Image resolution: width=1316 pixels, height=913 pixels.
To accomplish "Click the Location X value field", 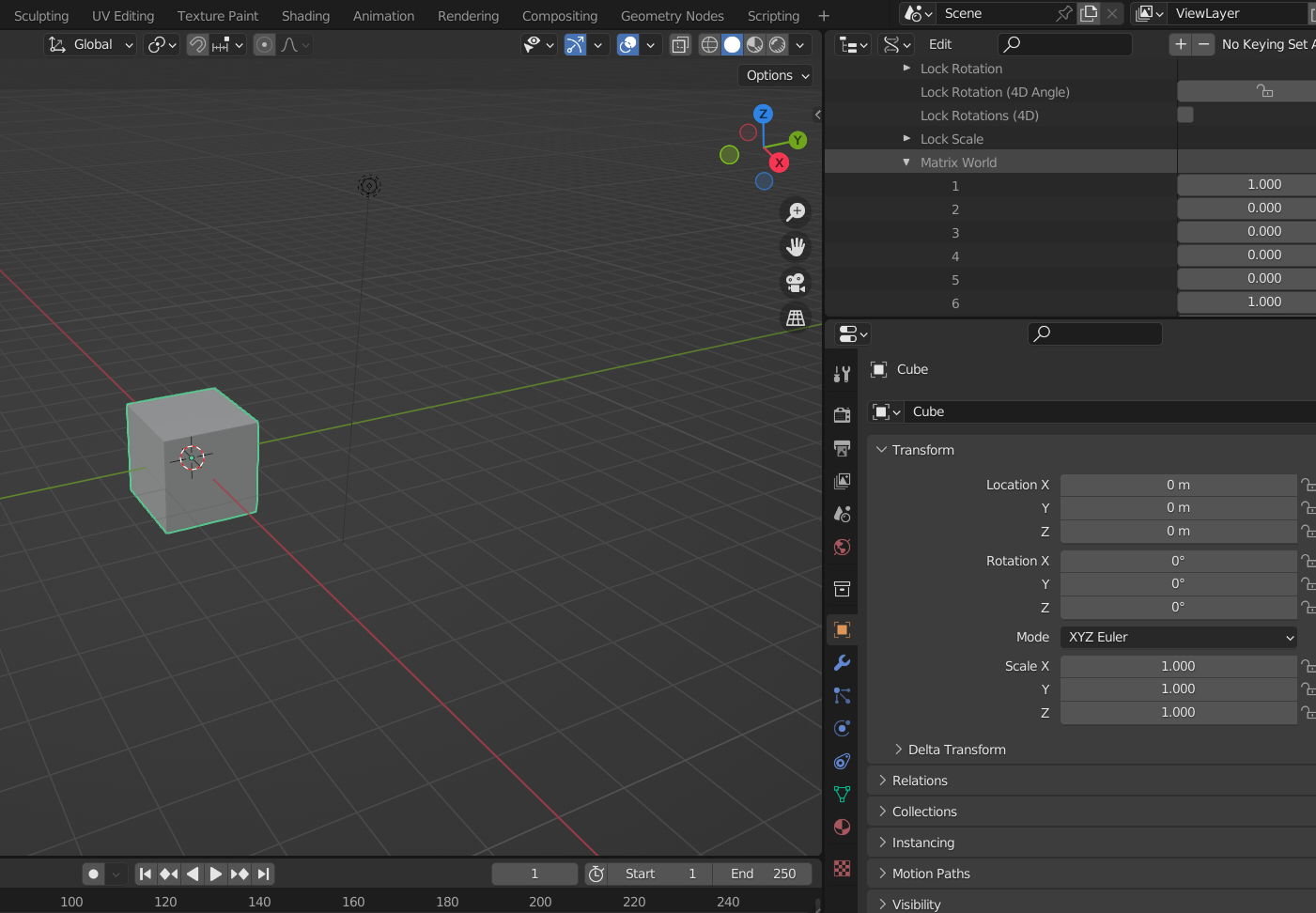I will [x=1178, y=485].
